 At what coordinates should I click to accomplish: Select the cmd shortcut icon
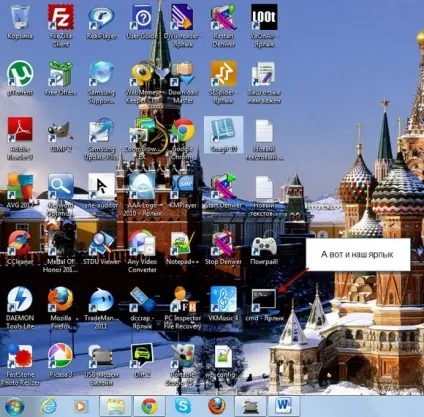pyautogui.click(x=264, y=300)
